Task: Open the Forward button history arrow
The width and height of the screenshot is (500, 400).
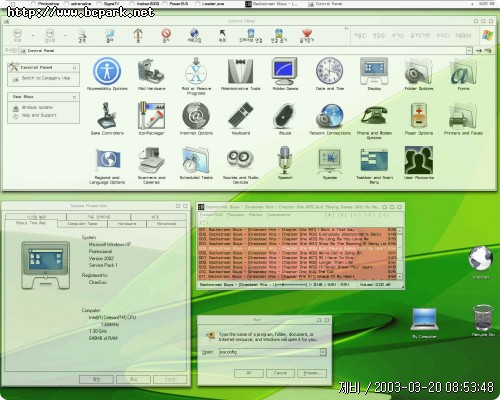Action: click(65, 35)
